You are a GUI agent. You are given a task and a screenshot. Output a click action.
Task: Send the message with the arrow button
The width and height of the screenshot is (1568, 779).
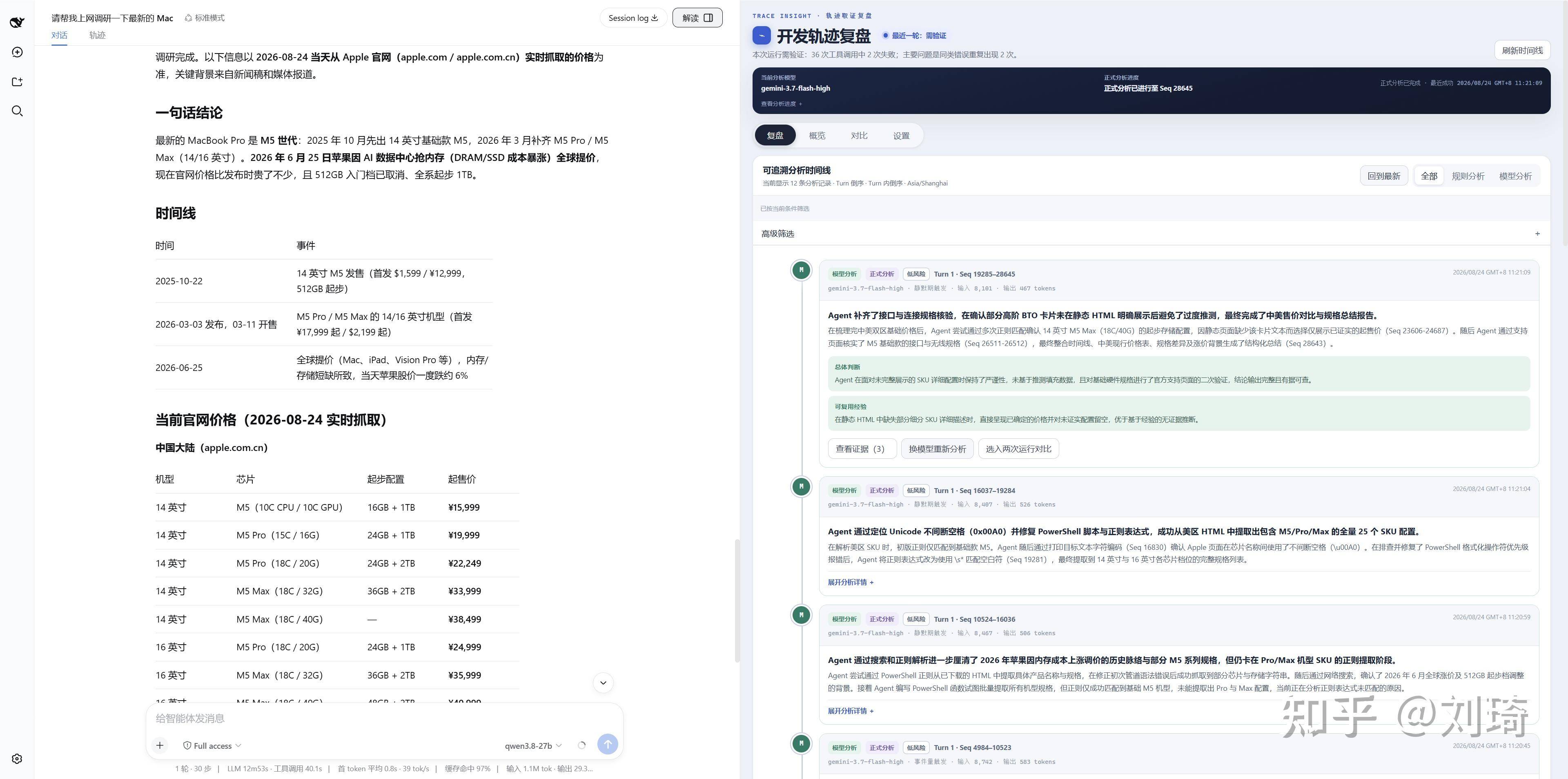pyautogui.click(x=608, y=744)
